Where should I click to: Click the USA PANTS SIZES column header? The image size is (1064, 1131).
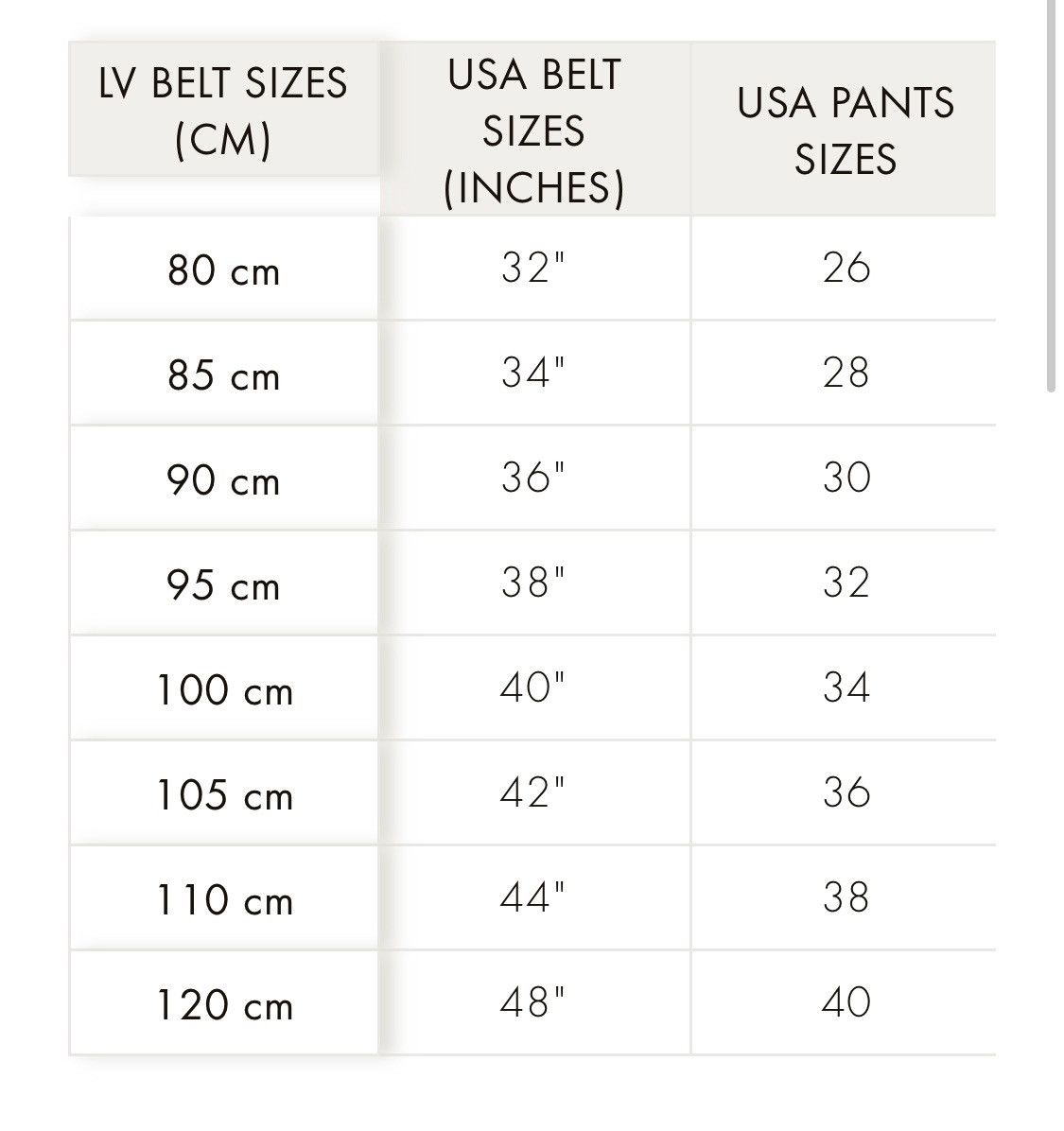[x=844, y=129]
